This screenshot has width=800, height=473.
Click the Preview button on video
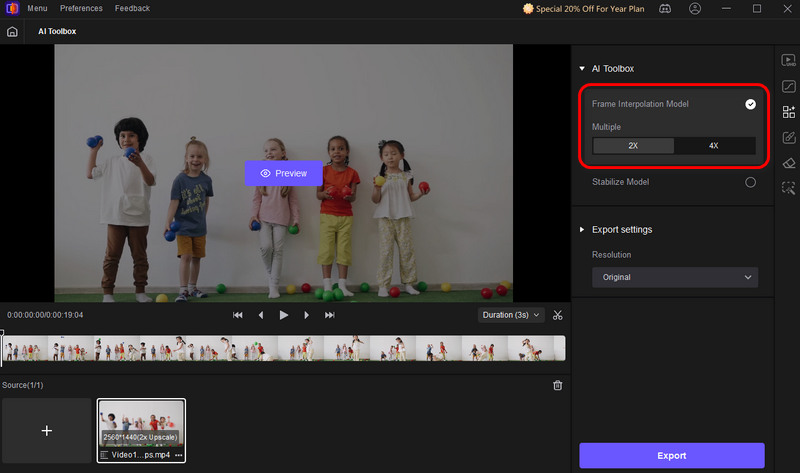(x=283, y=173)
